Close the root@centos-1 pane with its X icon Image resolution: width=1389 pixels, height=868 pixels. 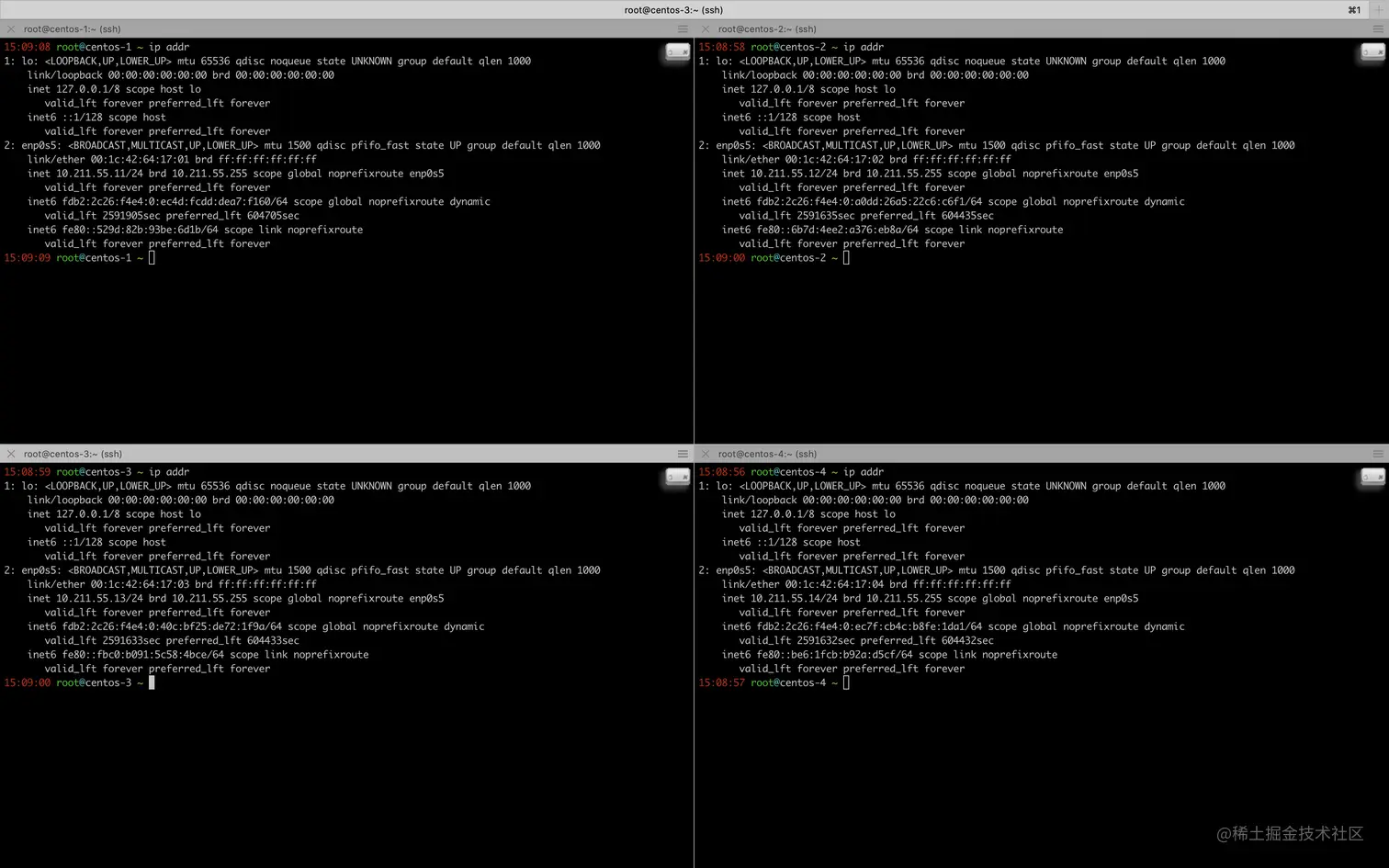coord(11,29)
